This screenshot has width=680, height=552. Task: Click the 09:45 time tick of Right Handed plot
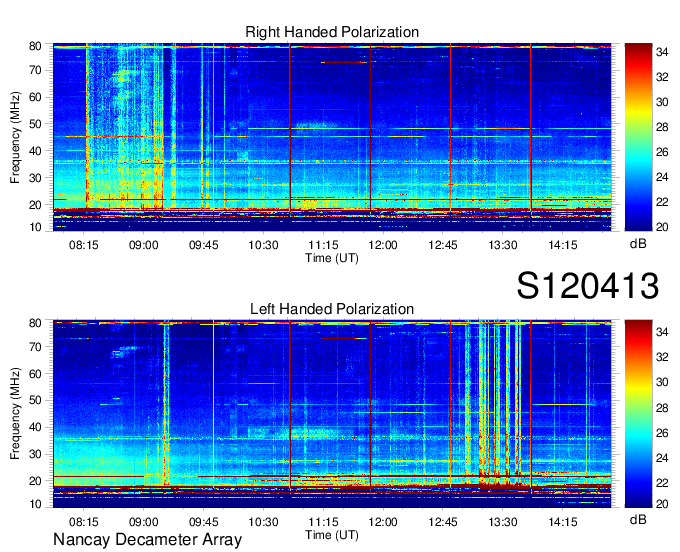[x=203, y=245]
